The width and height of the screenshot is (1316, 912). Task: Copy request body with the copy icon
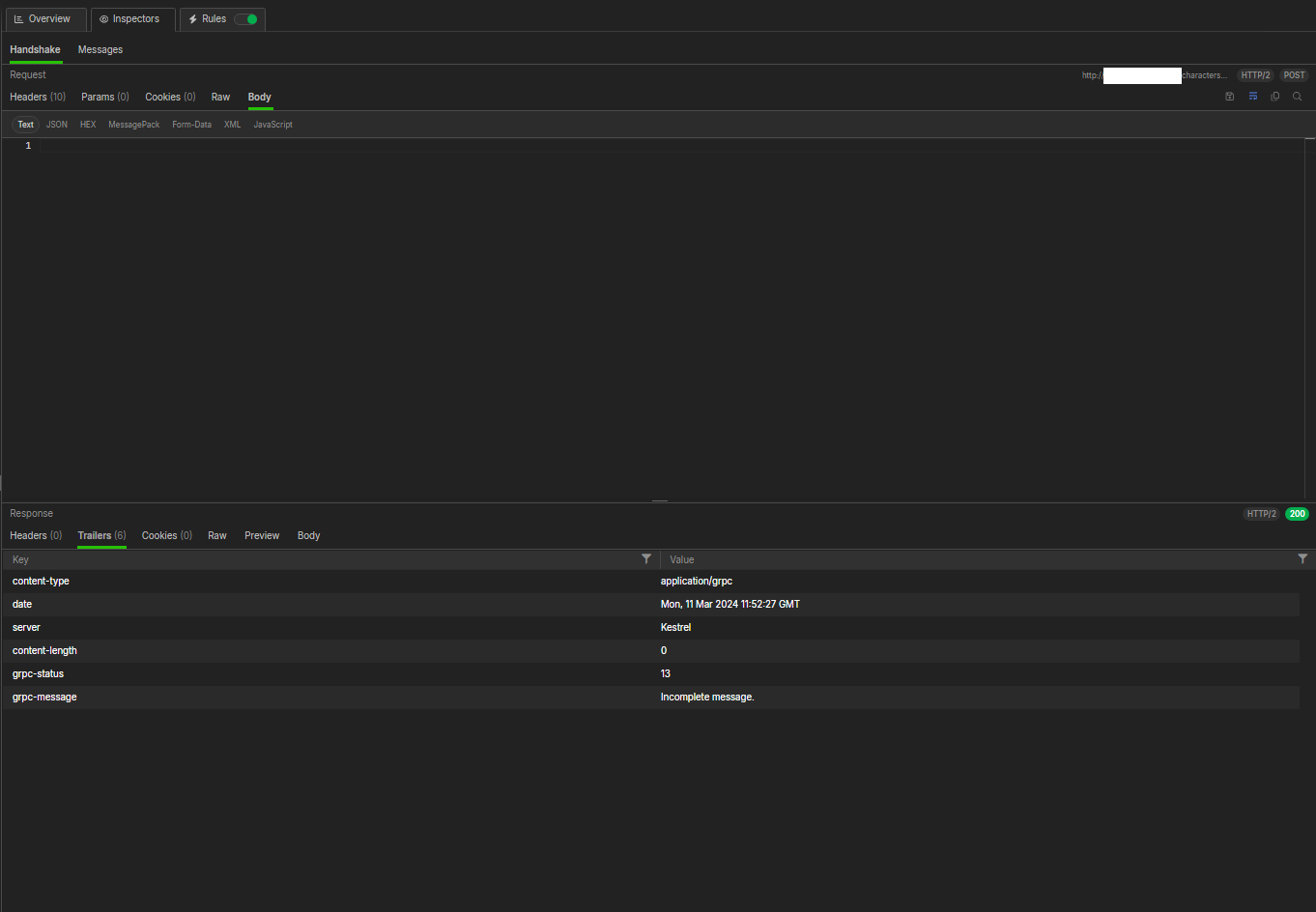tap(1274, 97)
